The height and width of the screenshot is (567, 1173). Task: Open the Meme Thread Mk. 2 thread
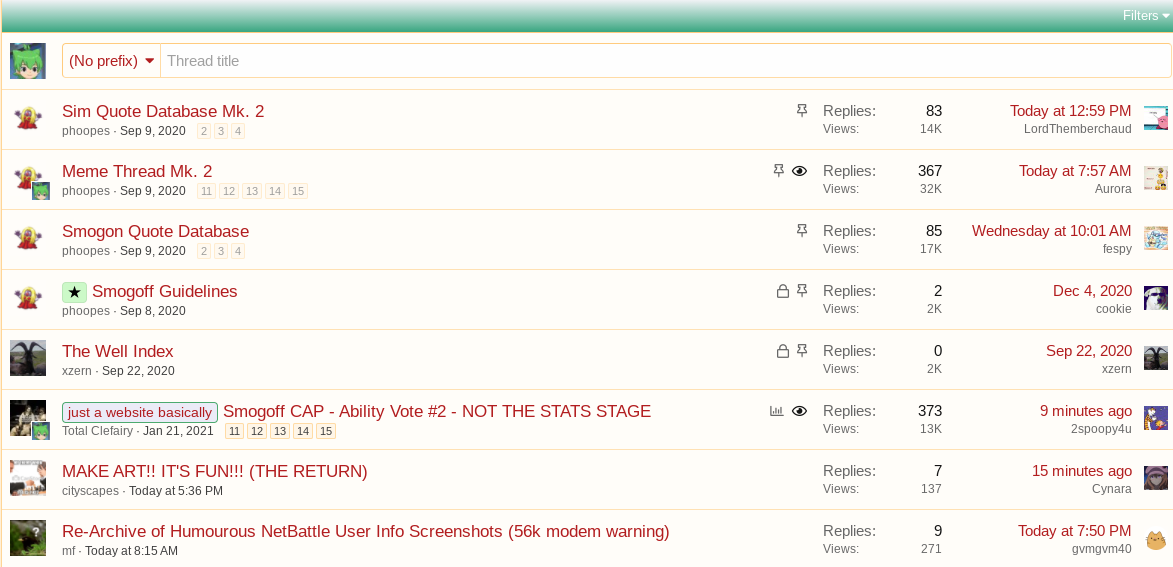pyautogui.click(x=137, y=171)
